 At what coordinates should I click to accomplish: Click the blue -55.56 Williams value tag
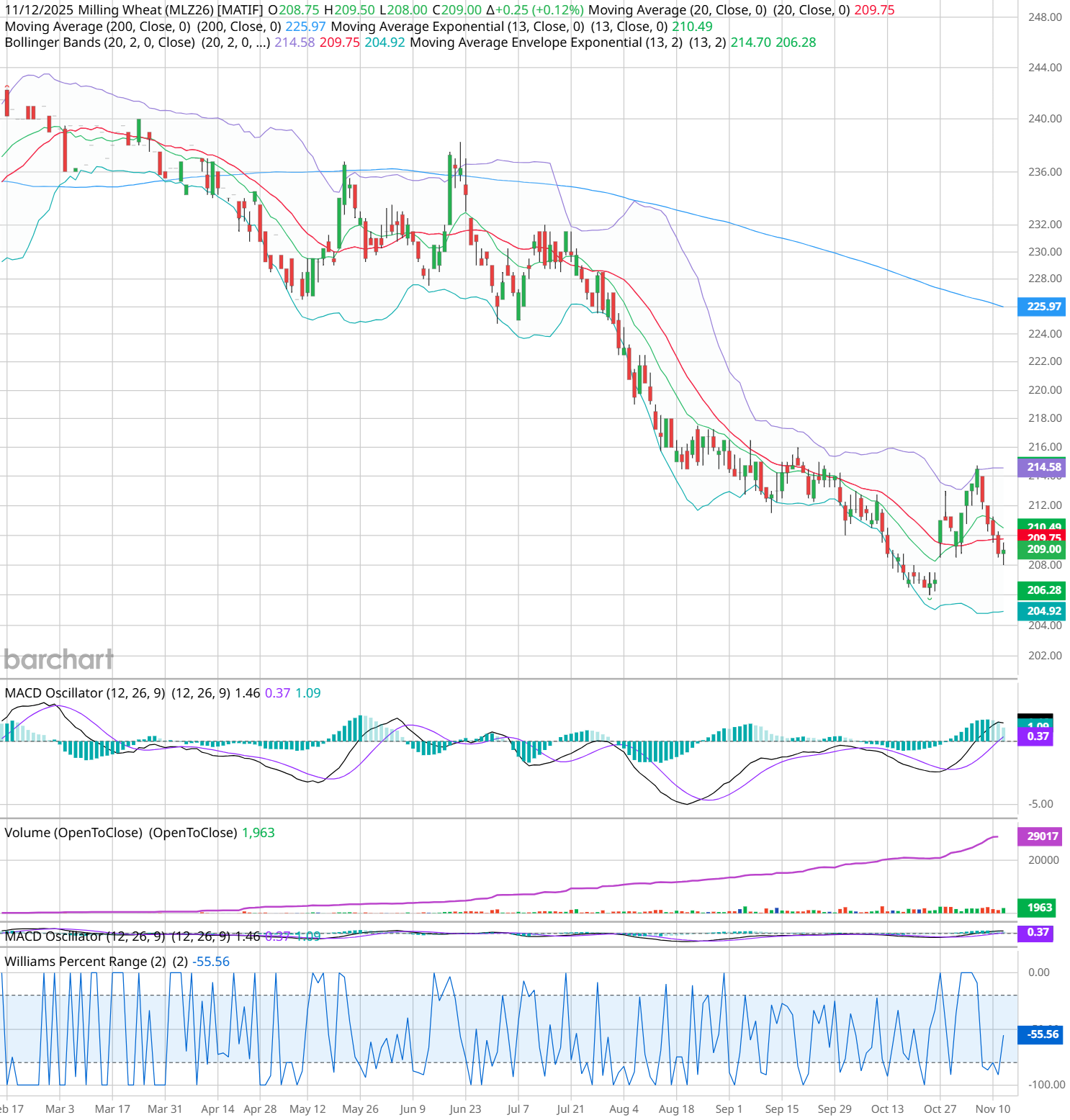pos(1042,1034)
